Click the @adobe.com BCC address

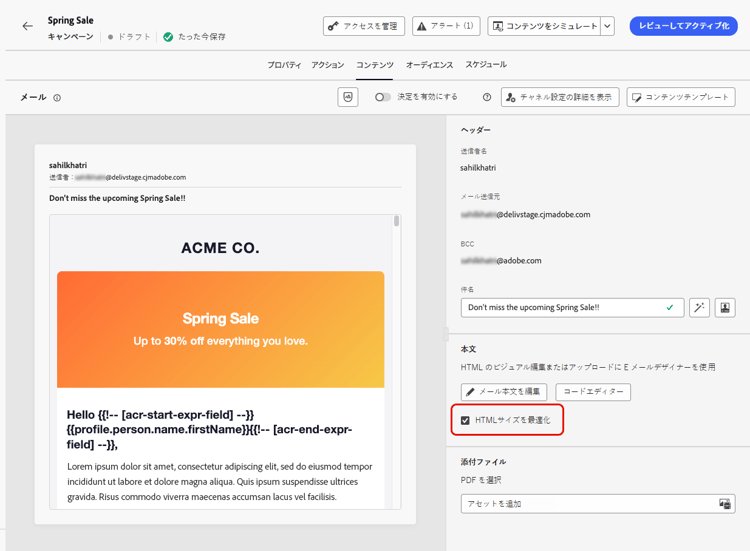pyautogui.click(x=501, y=261)
